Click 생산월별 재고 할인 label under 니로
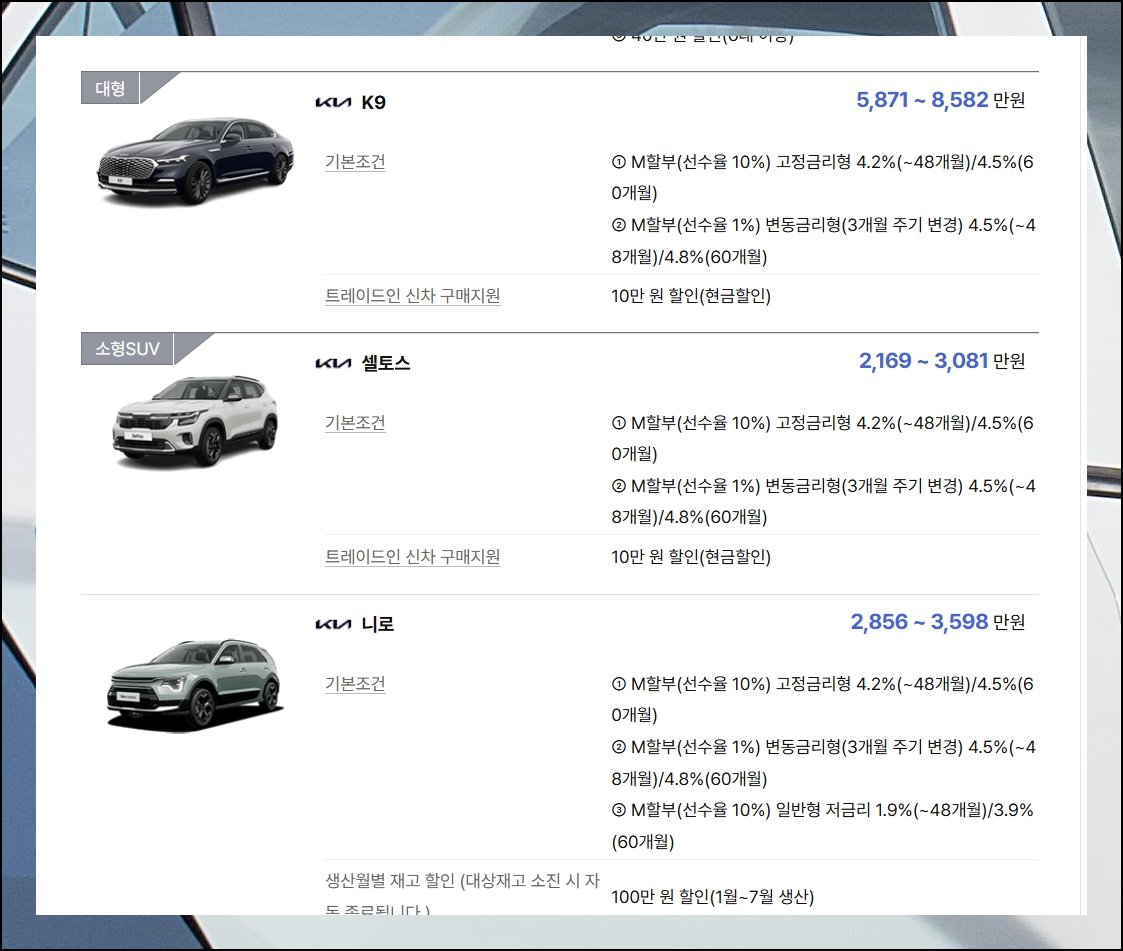Viewport: 1123px width, 951px height. point(462,893)
